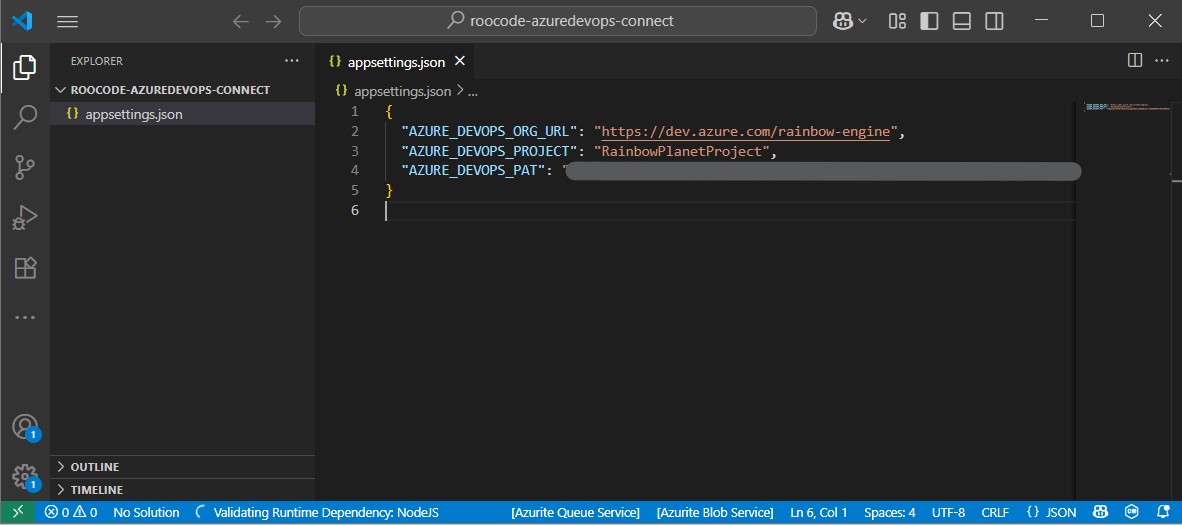Screen dimensions: 1182x525
Task: Split the editor to the right
Action: tap(1135, 60)
